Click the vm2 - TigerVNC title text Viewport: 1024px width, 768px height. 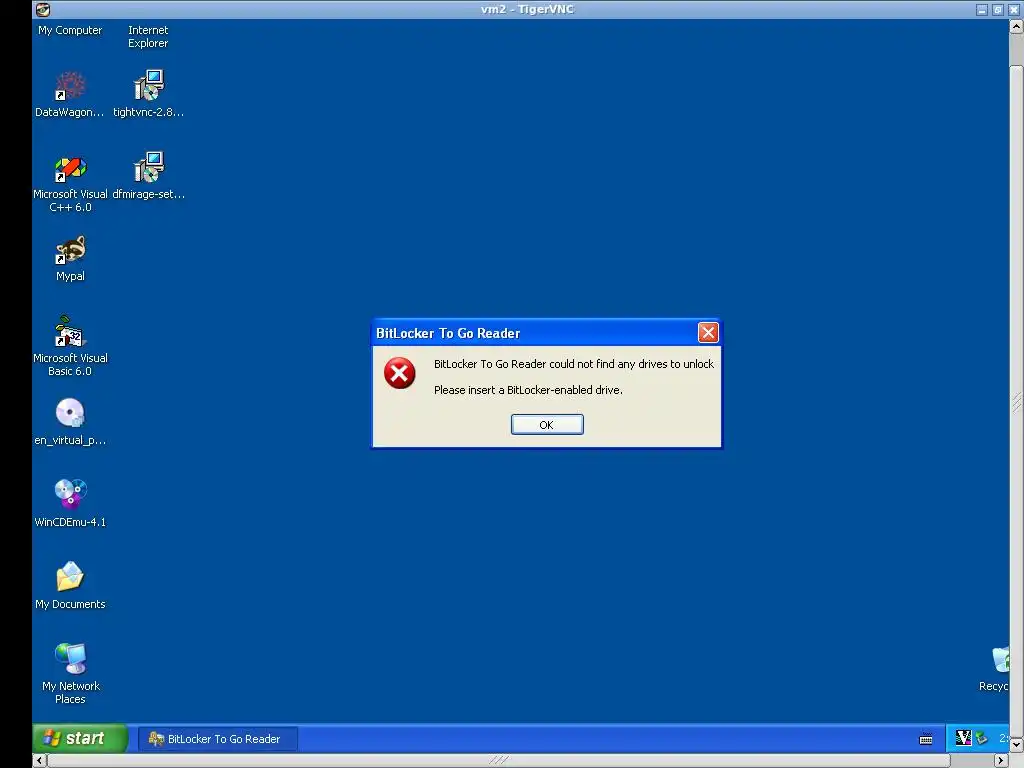pos(527,9)
